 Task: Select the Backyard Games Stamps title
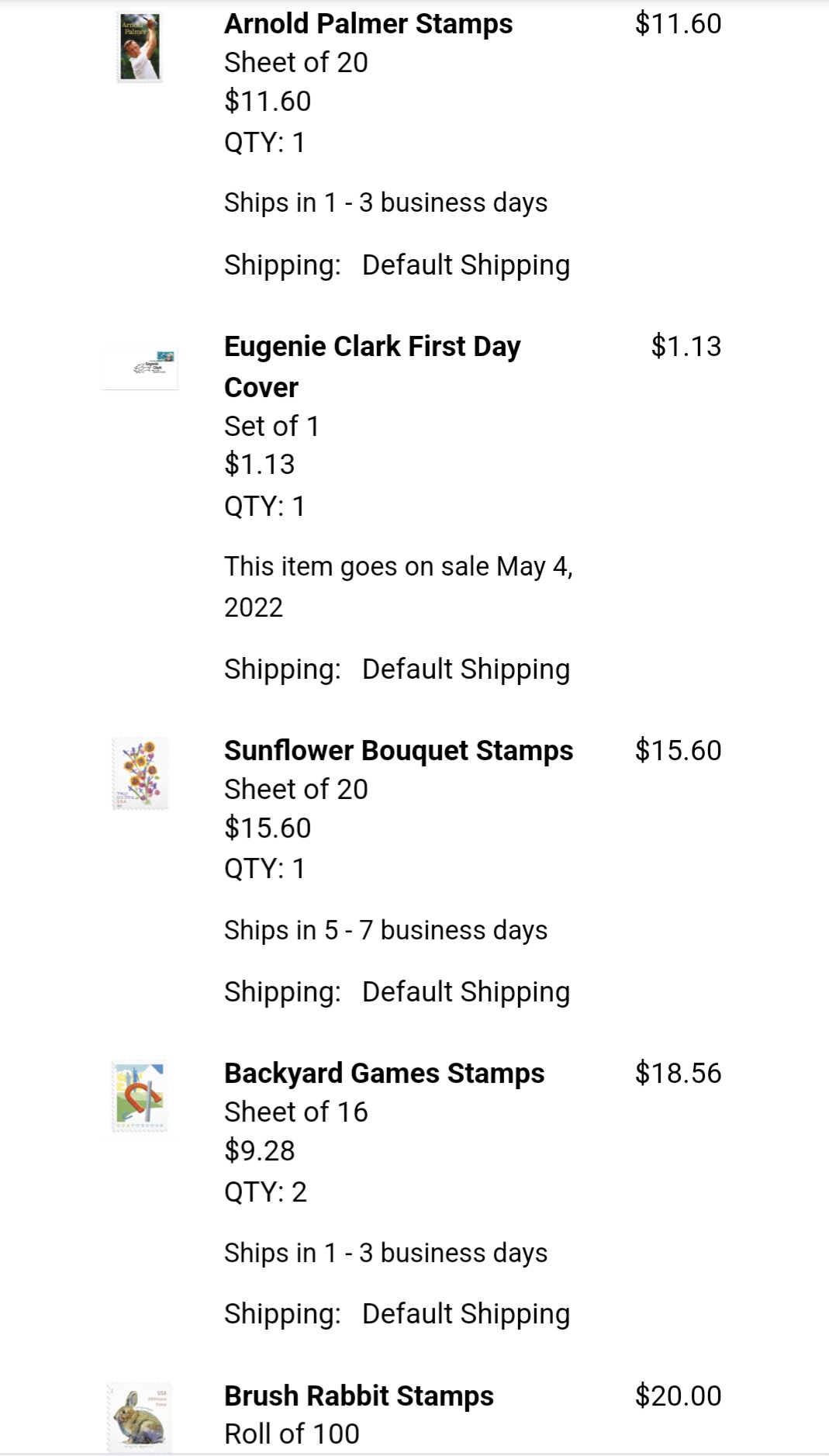click(384, 1074)
